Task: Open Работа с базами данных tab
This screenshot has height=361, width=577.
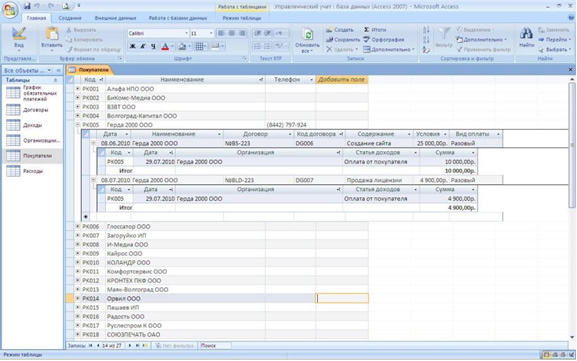Action: [178, 18]
